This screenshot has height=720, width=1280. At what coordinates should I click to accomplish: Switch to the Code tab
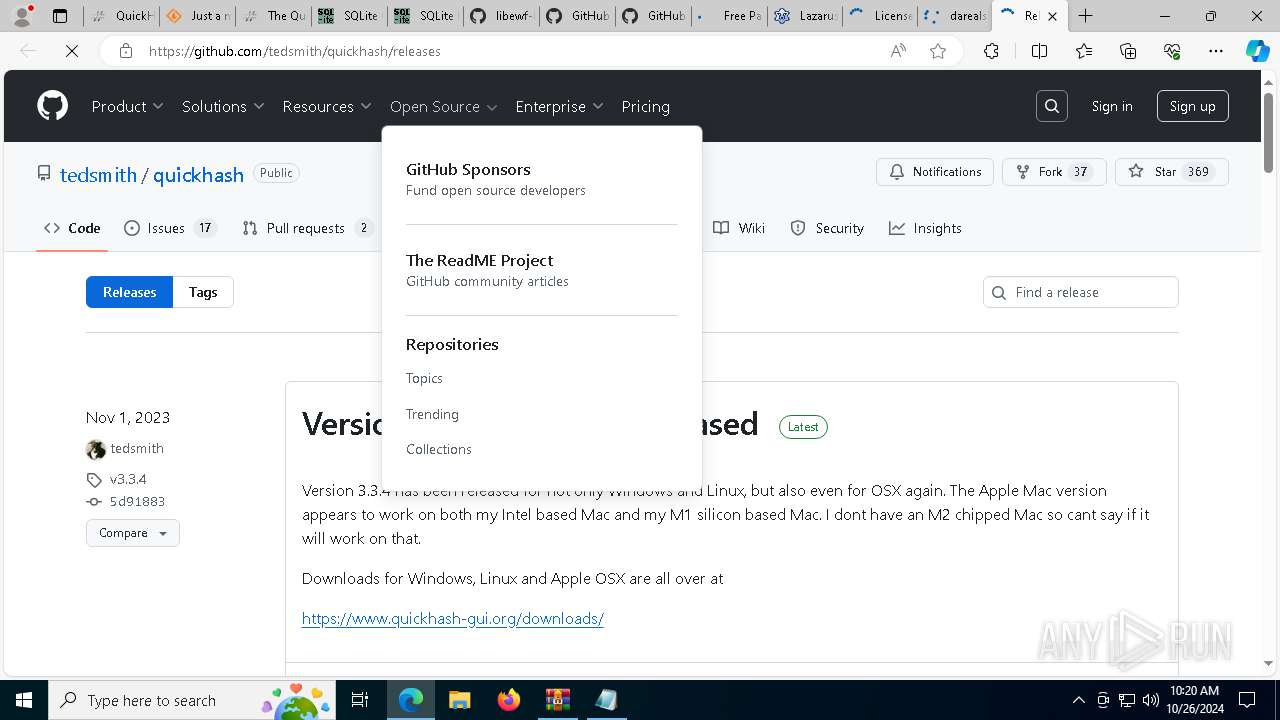(x=72, y=228)
